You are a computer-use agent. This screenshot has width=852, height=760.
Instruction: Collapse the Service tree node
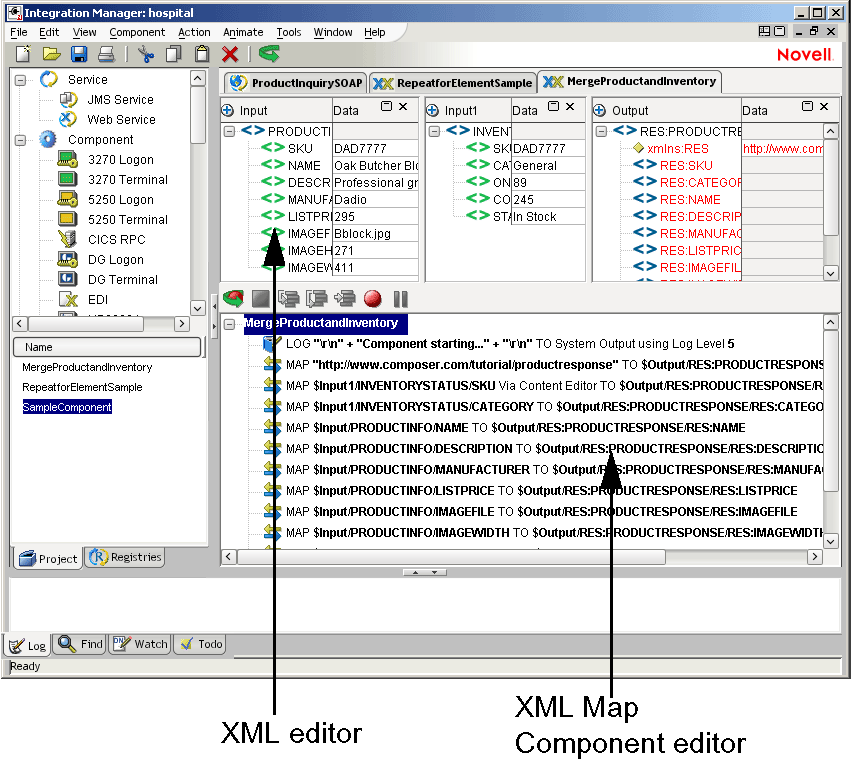[x=20, y=80]
